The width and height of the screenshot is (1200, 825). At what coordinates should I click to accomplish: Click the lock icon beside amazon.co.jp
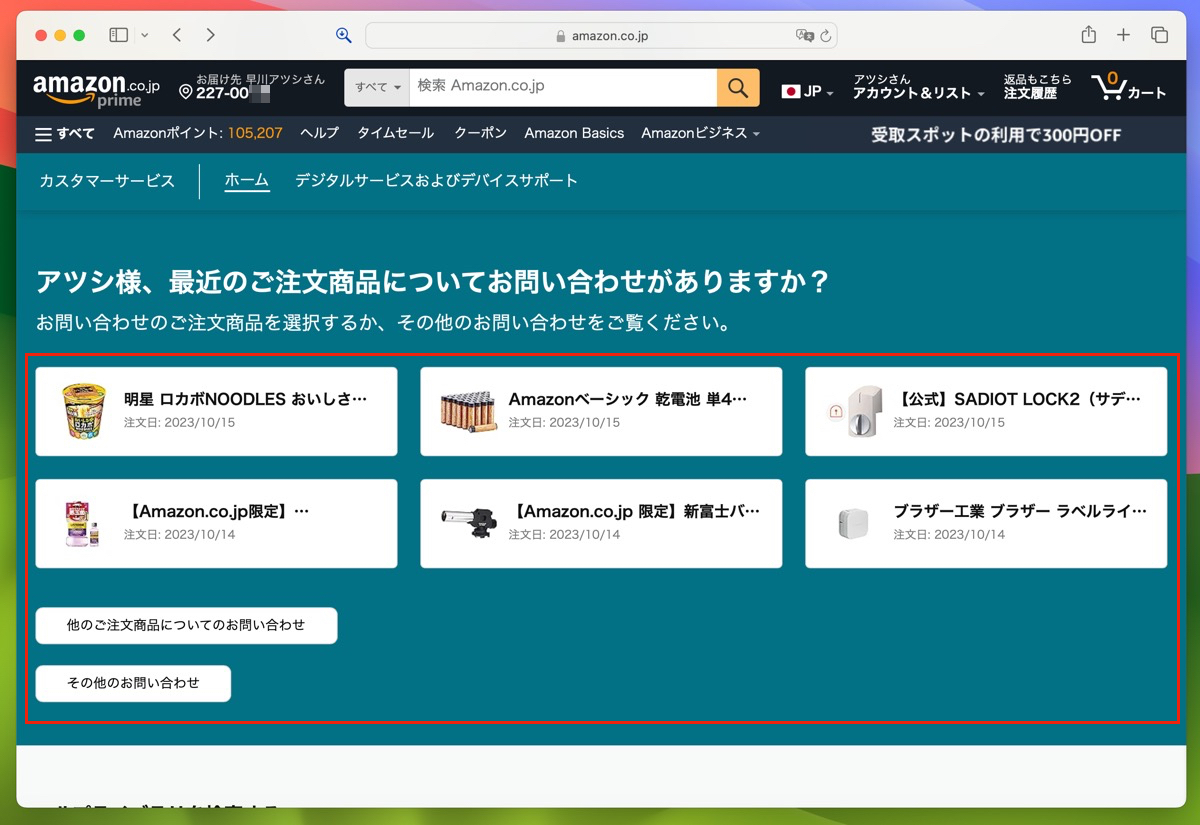click(x=560, y=36)
